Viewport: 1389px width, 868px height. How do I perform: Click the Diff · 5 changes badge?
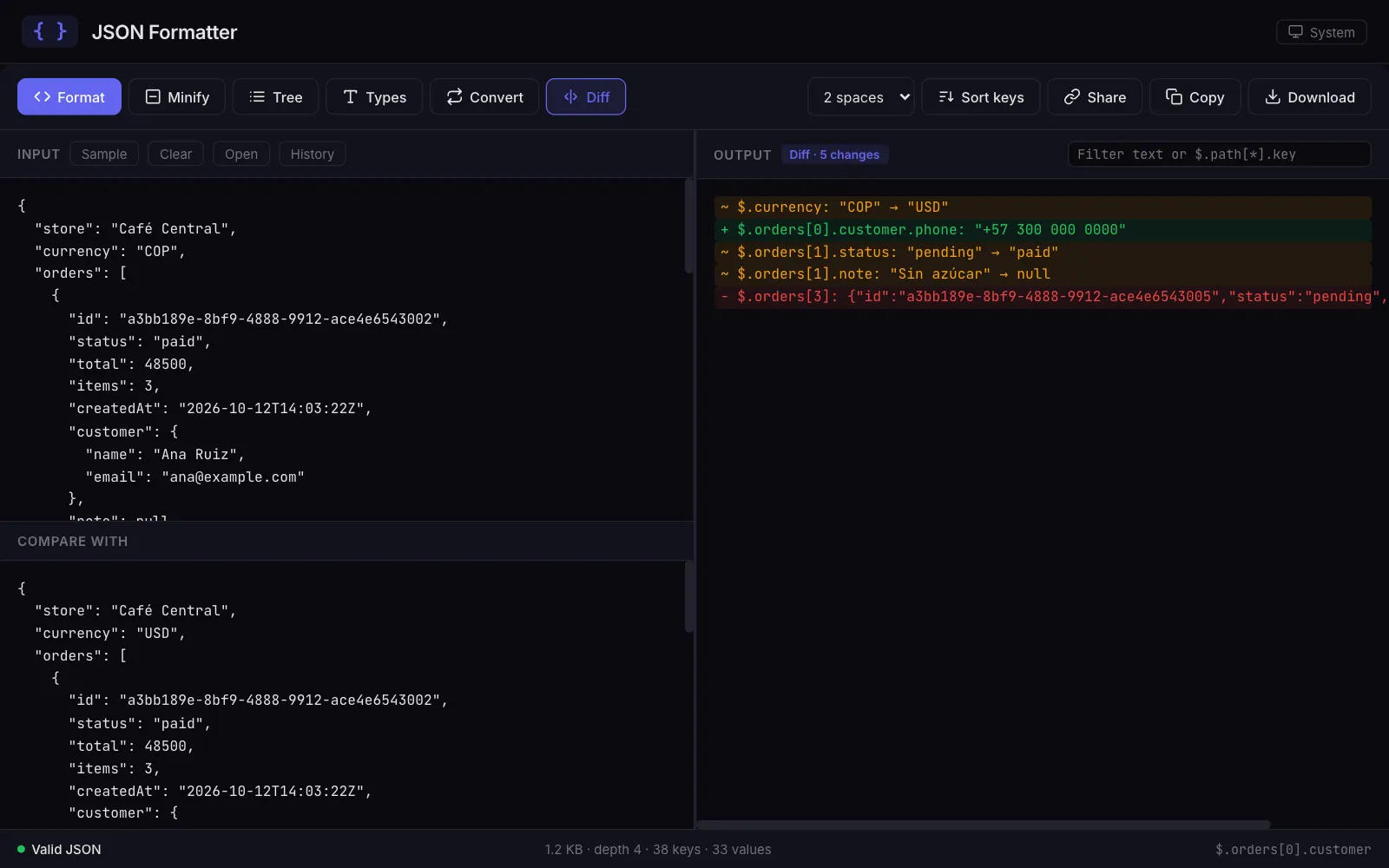click(x=834, y=155)
